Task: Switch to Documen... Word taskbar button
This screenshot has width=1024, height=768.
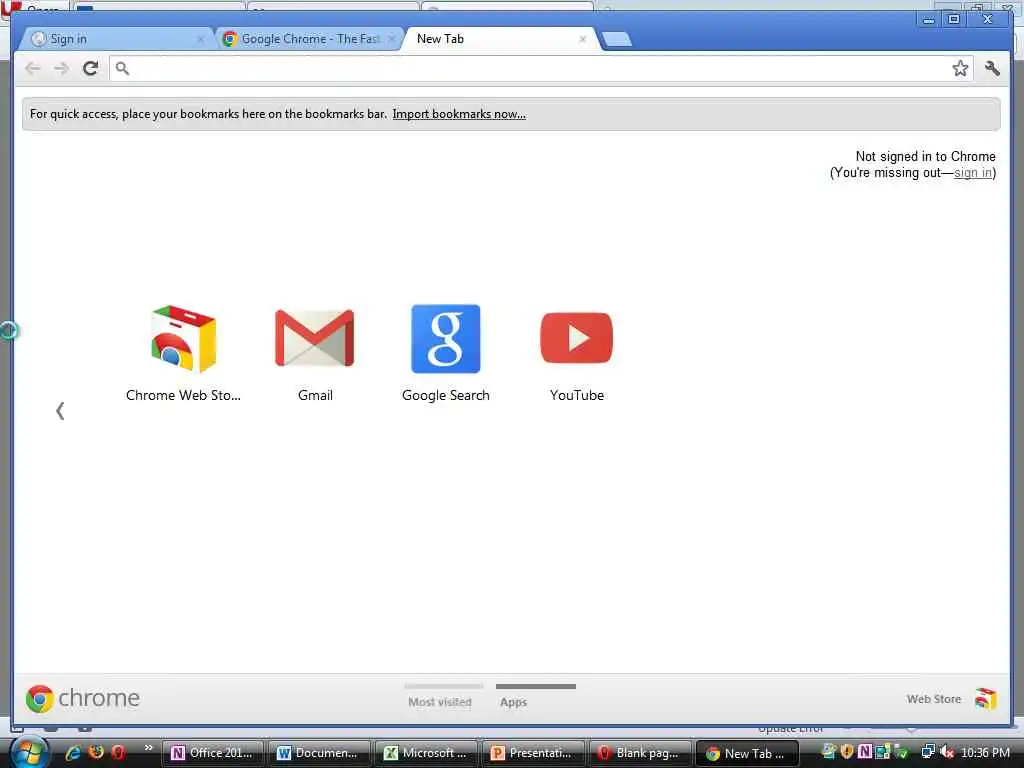Action: click(319, 753)
